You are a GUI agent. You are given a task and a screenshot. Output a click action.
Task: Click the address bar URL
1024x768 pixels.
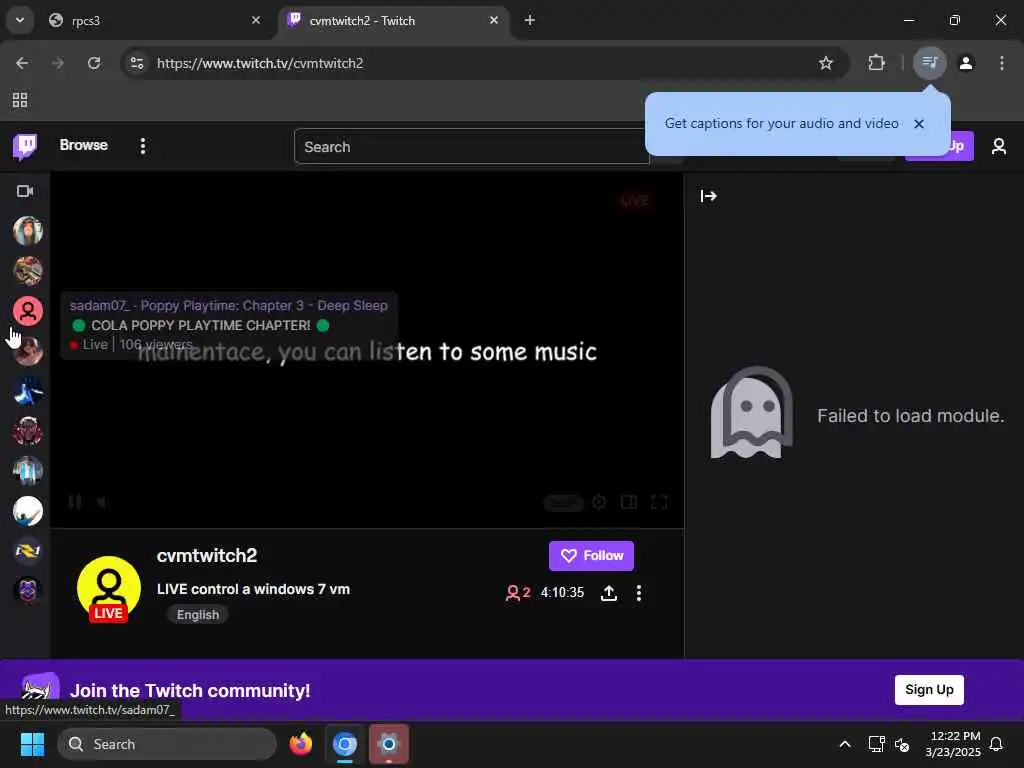[x=260, y=63]
